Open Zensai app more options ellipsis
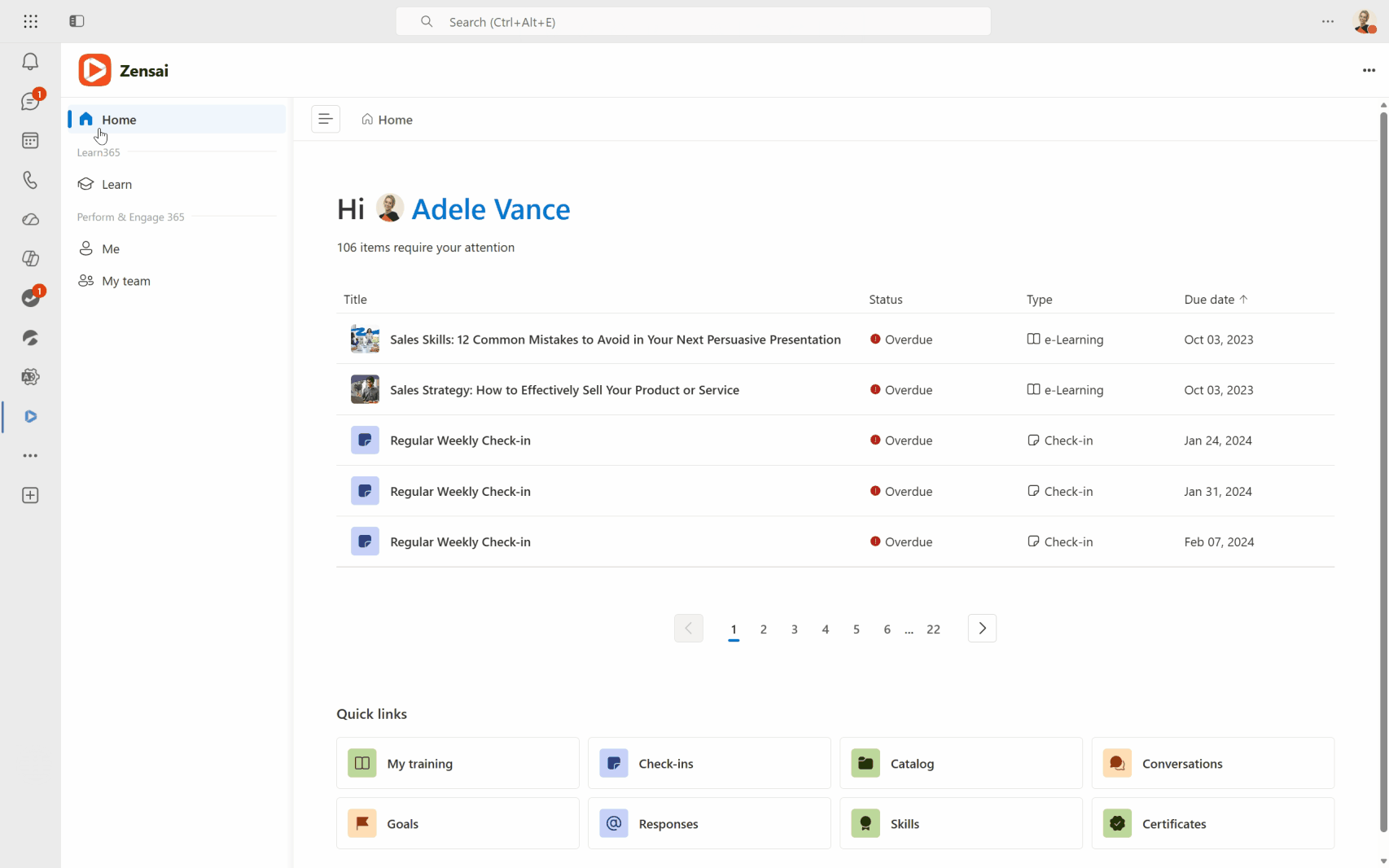The height and width of the screenshot is (868, 1389). tap(1369, 70)
